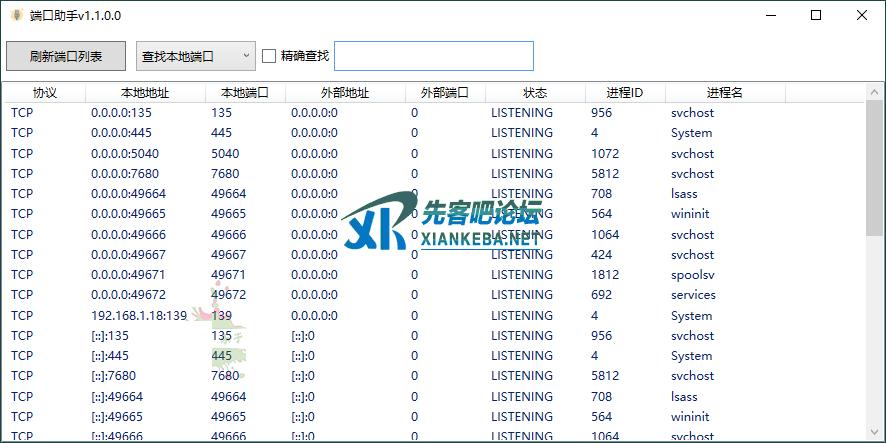The image size is (886, 443).
Task: Click the 刷新端口列表 refresh button
Action: (66, 56)
